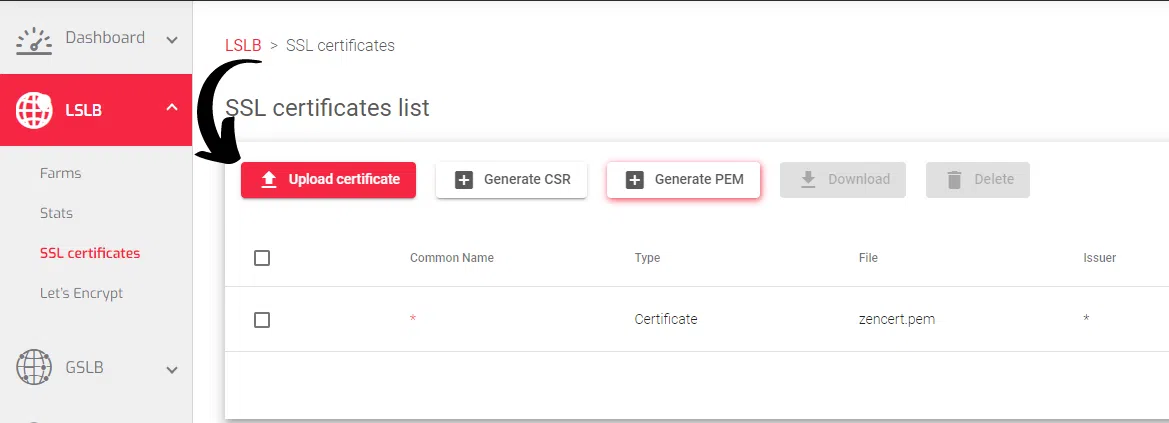The image size is (1169, 423).
Task: Click the Dashboard gauge icon
Action: tap(34, 40)
